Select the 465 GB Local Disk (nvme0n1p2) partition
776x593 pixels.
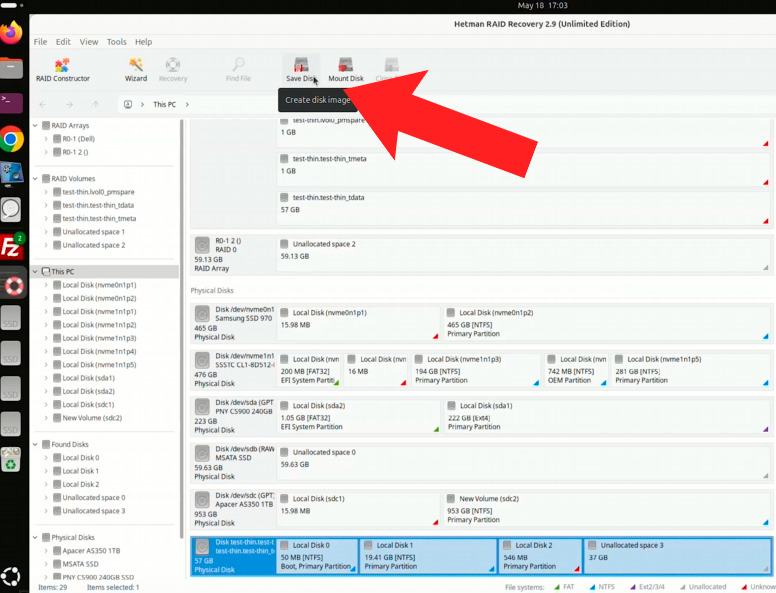(607, 324)
